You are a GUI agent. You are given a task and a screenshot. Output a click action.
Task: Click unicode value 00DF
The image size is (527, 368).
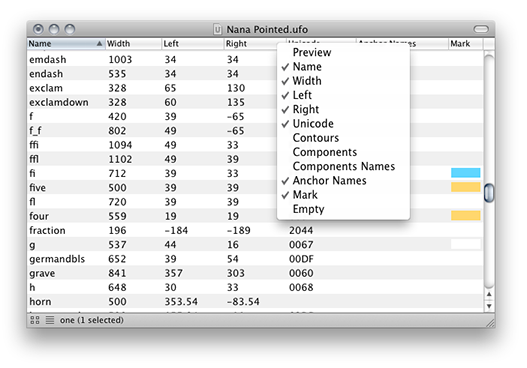[301, 259]
